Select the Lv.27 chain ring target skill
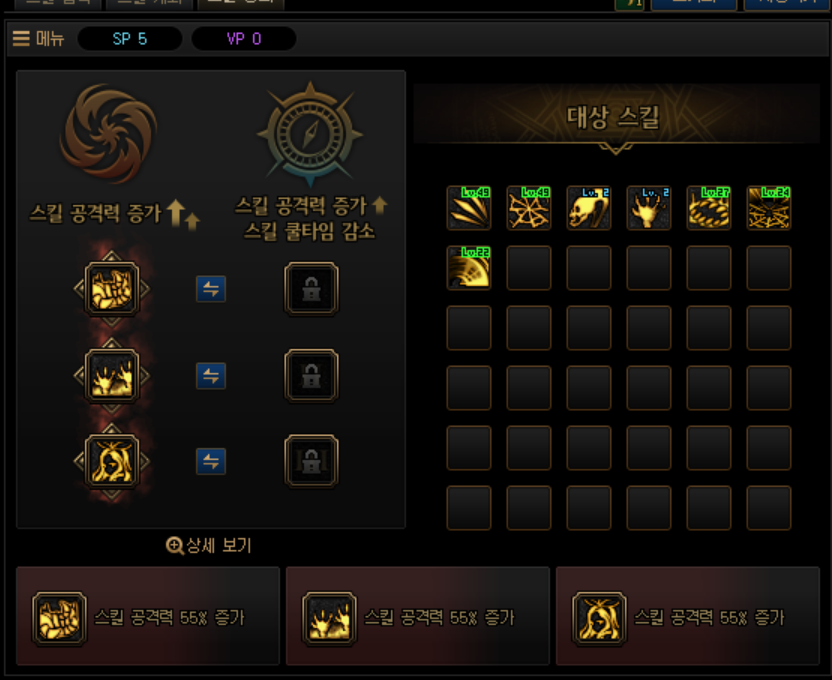832x680 pixels. pos(709,208)
